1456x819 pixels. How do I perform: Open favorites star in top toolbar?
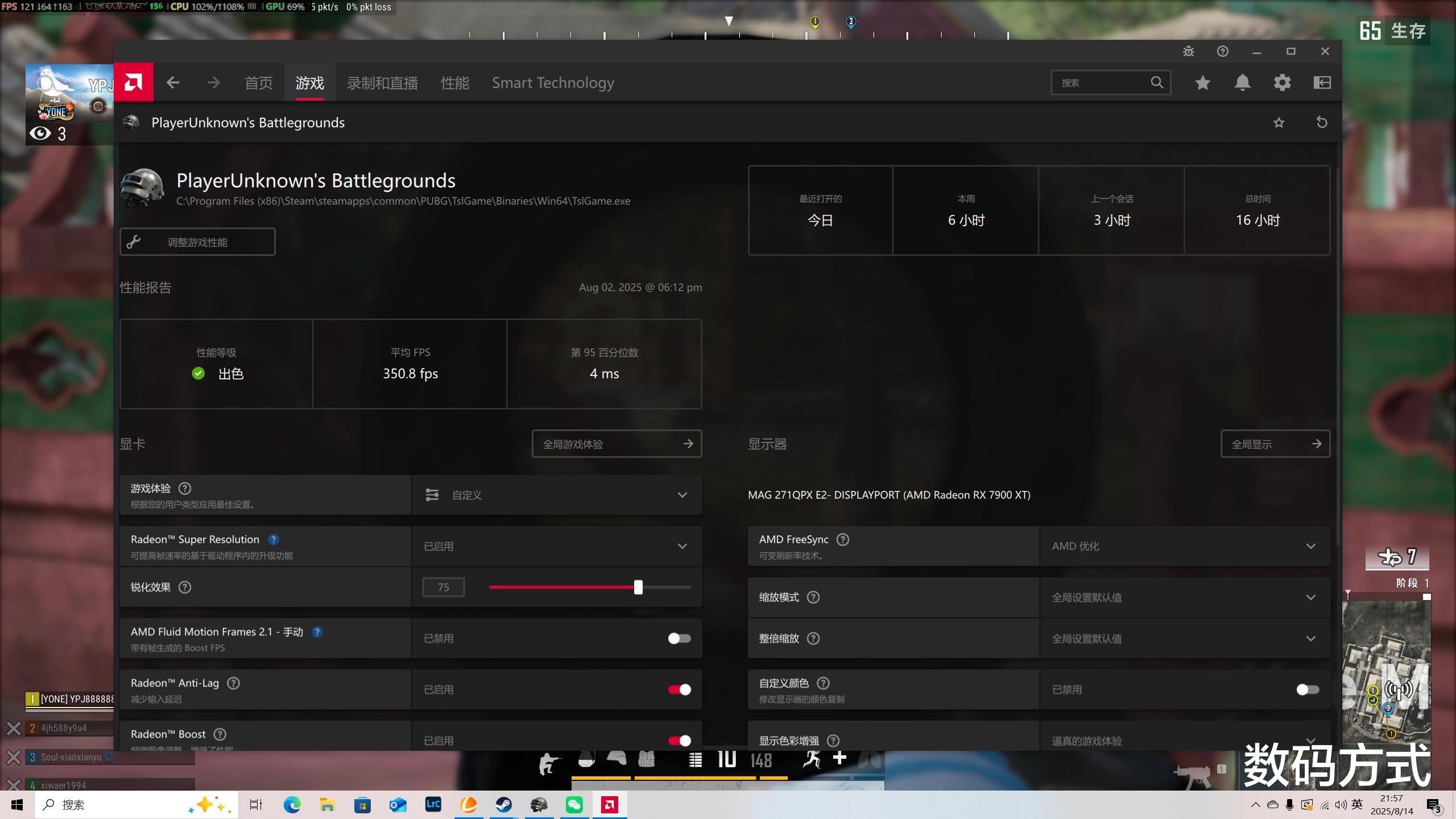pyautogui.click(x=1202, y=82)
